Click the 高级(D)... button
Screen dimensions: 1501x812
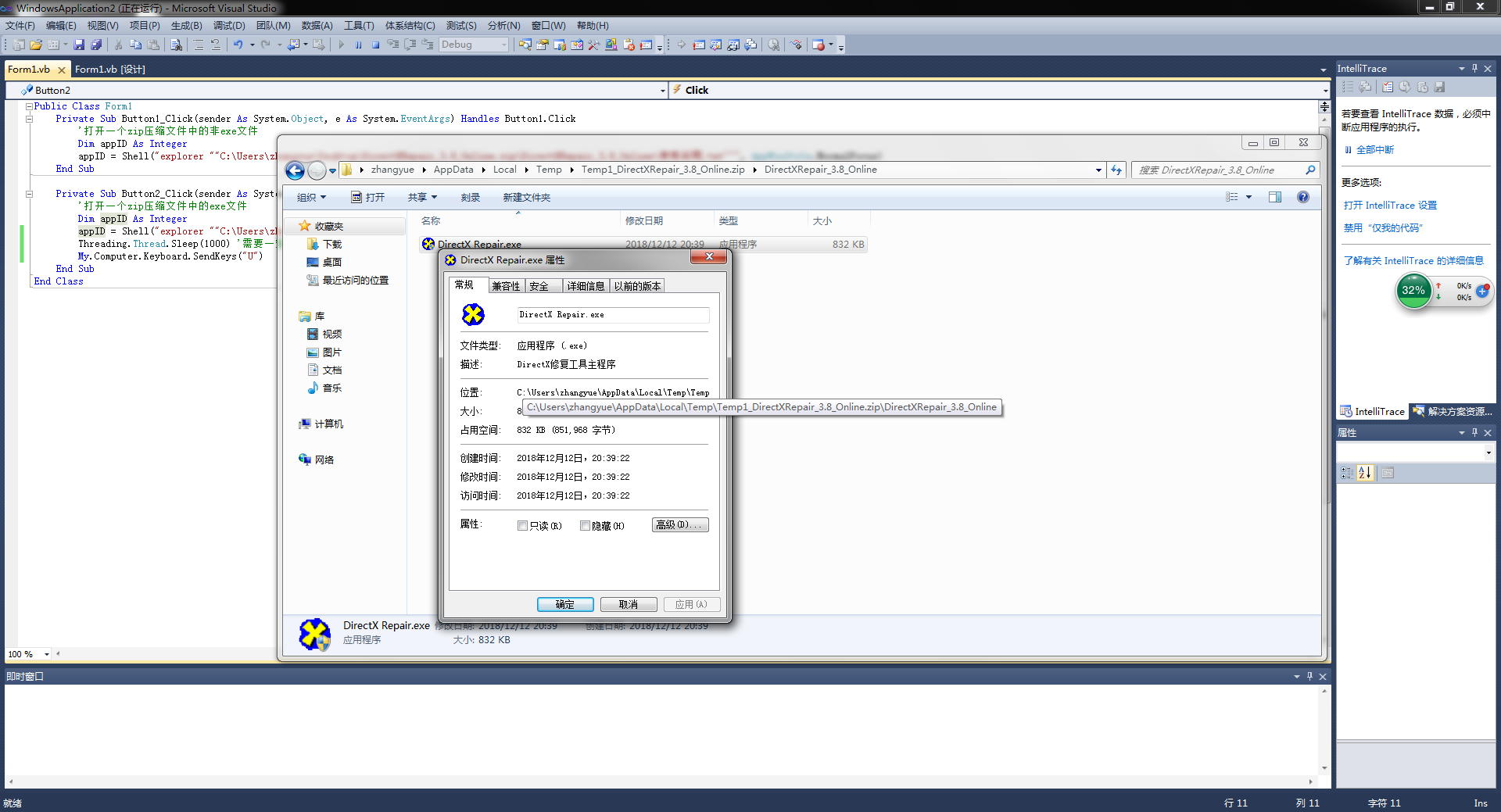click(x=680, y=525)
